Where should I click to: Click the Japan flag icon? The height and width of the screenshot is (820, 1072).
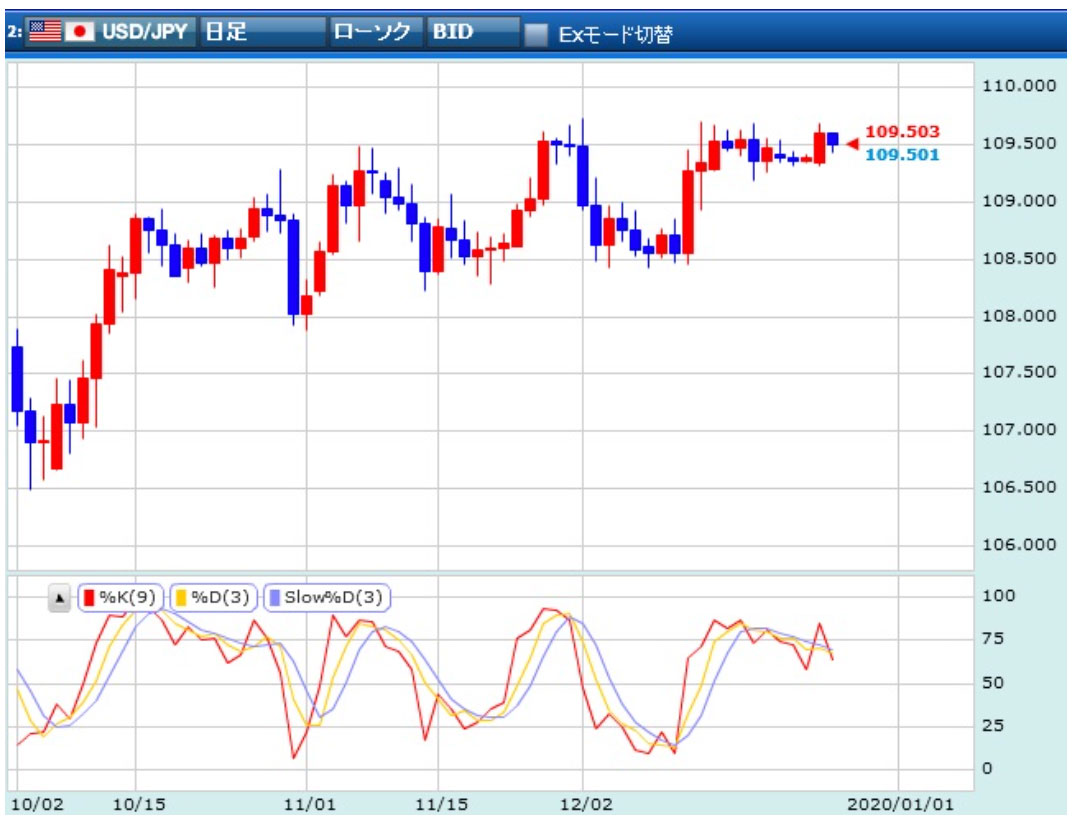point(79,31)
